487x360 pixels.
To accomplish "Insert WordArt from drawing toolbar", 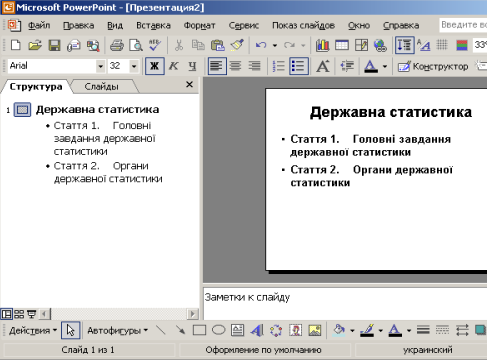I will [257, 330].
